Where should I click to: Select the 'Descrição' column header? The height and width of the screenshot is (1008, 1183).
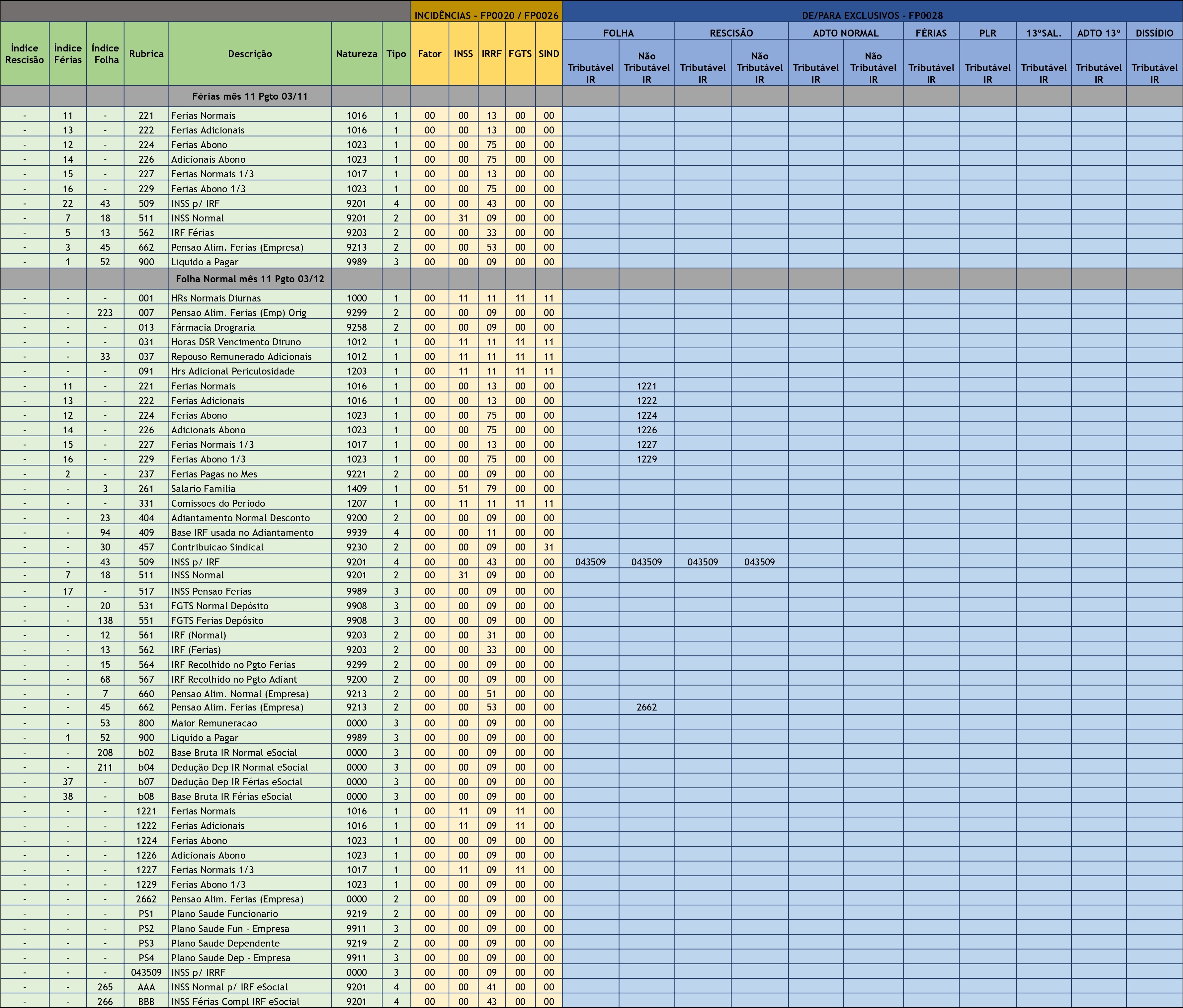(x=250, y=54)
